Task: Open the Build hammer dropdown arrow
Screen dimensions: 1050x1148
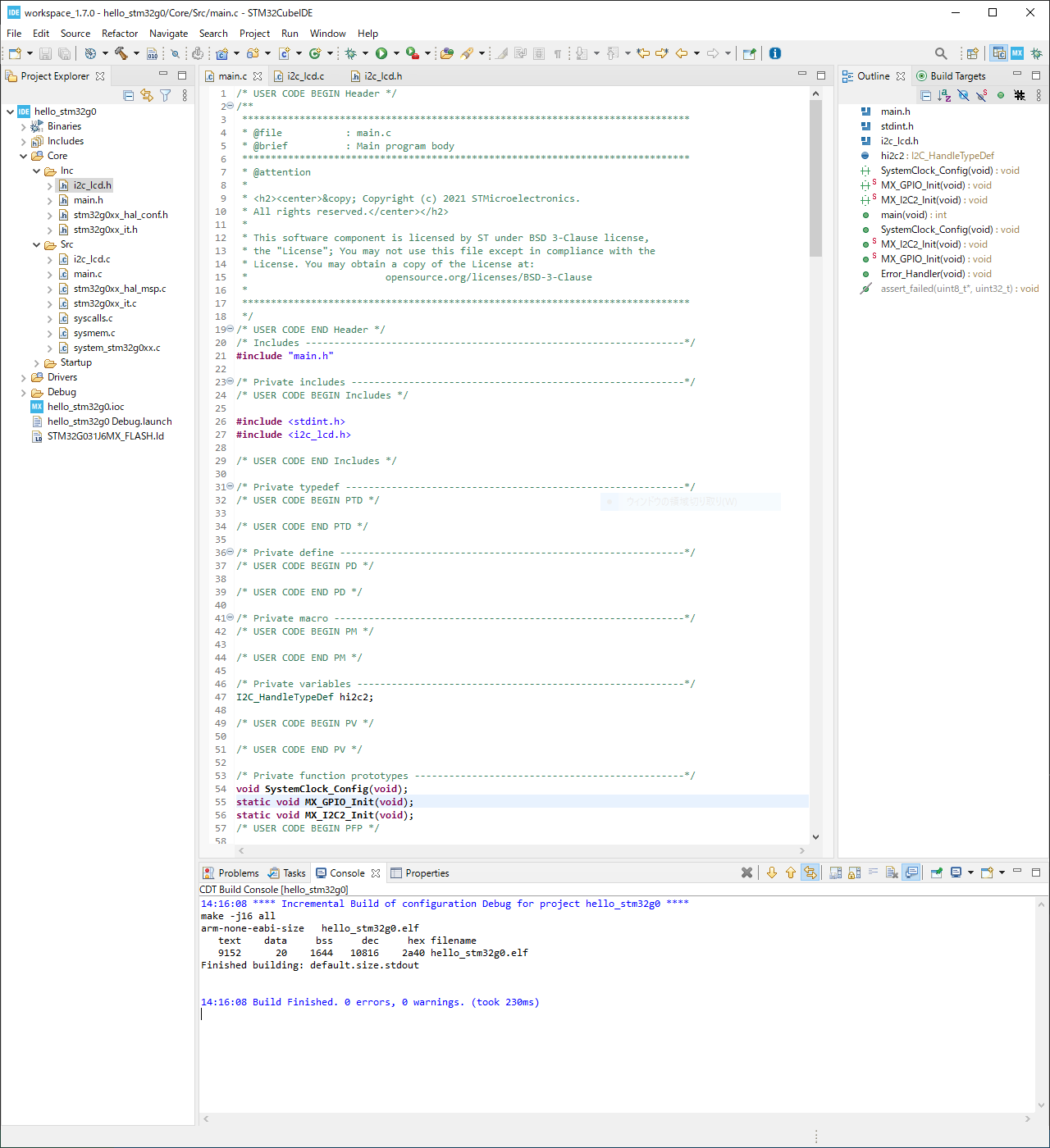Action: (x=136, y=53)
